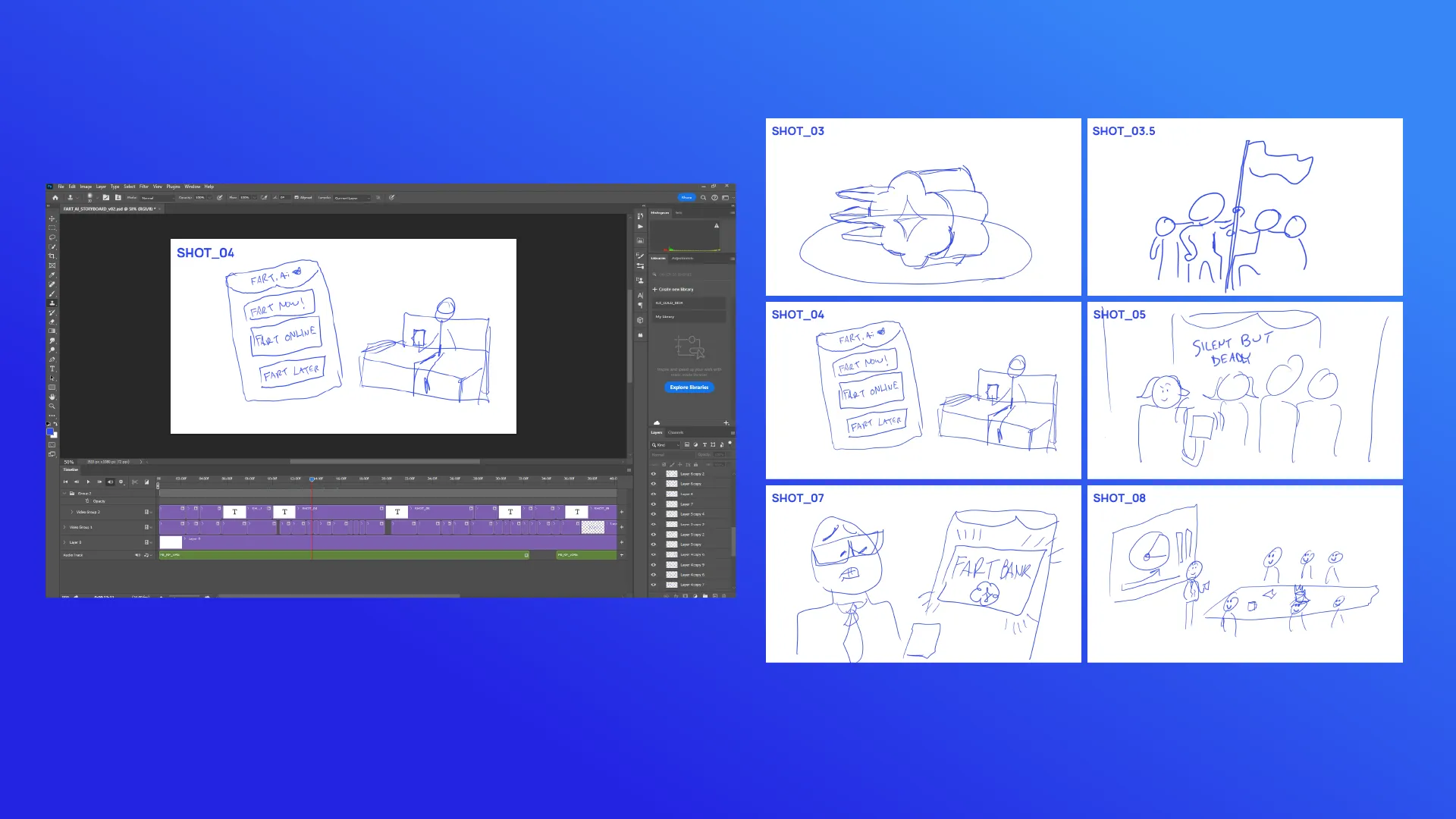Screen dimensions: 1456x819
Task: Hide Layer 6 copy 2 with its eye toggle
Action: (x=654, y=474)
